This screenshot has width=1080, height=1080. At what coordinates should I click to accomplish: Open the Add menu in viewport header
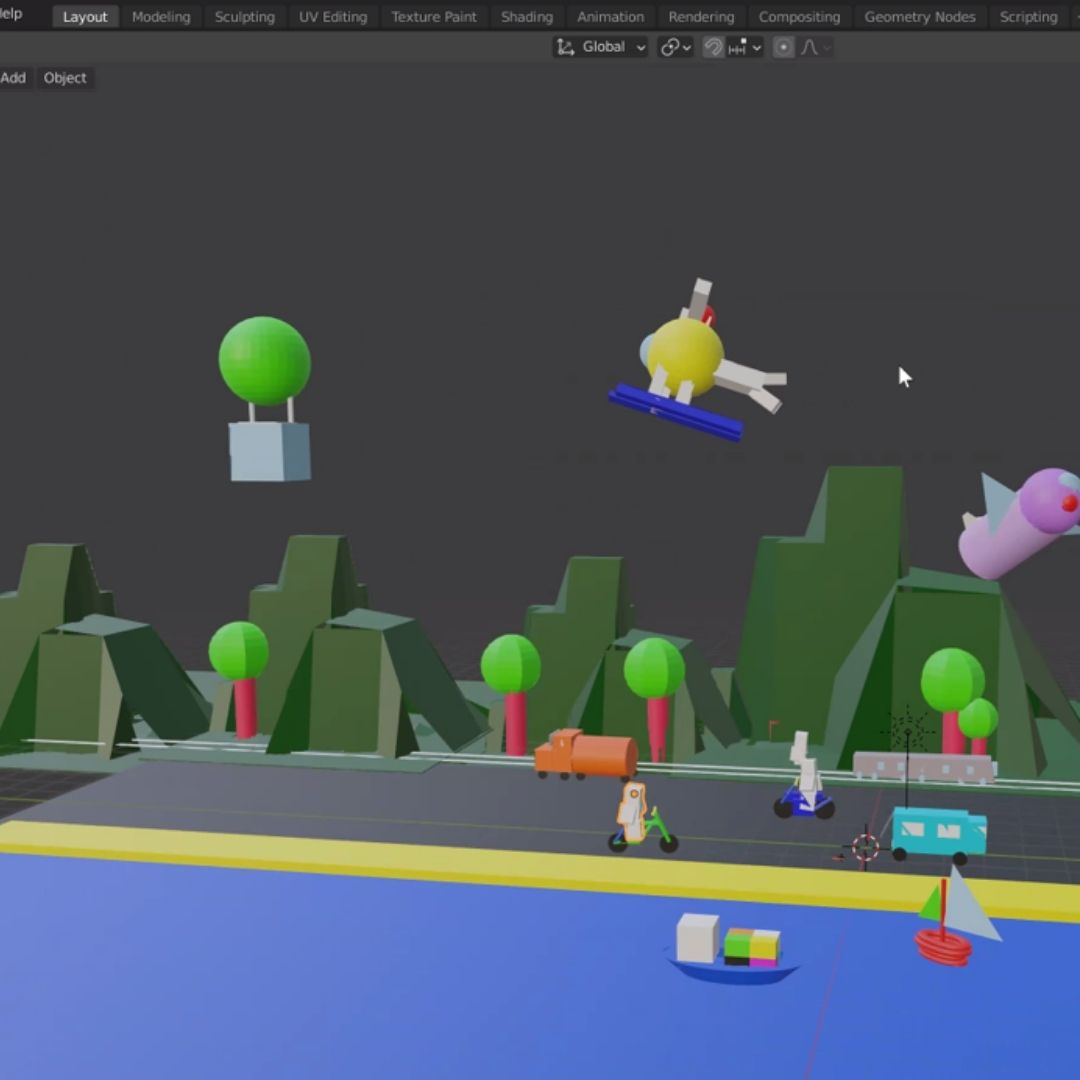click(13, 78)
